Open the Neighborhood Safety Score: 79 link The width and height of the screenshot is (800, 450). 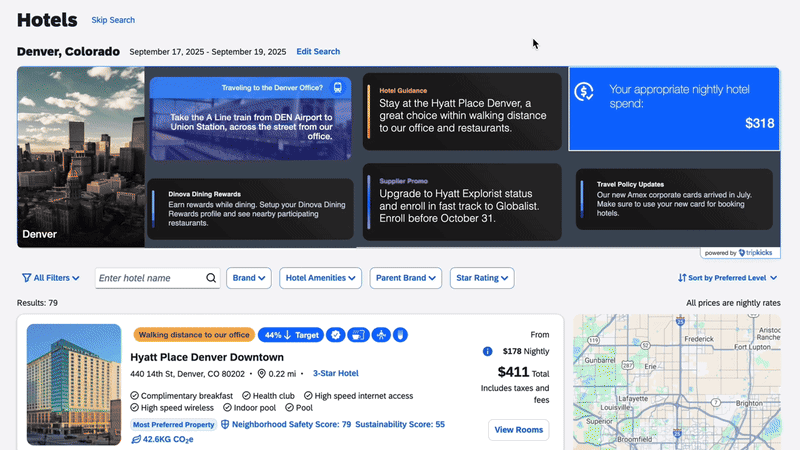pos(291,424)
